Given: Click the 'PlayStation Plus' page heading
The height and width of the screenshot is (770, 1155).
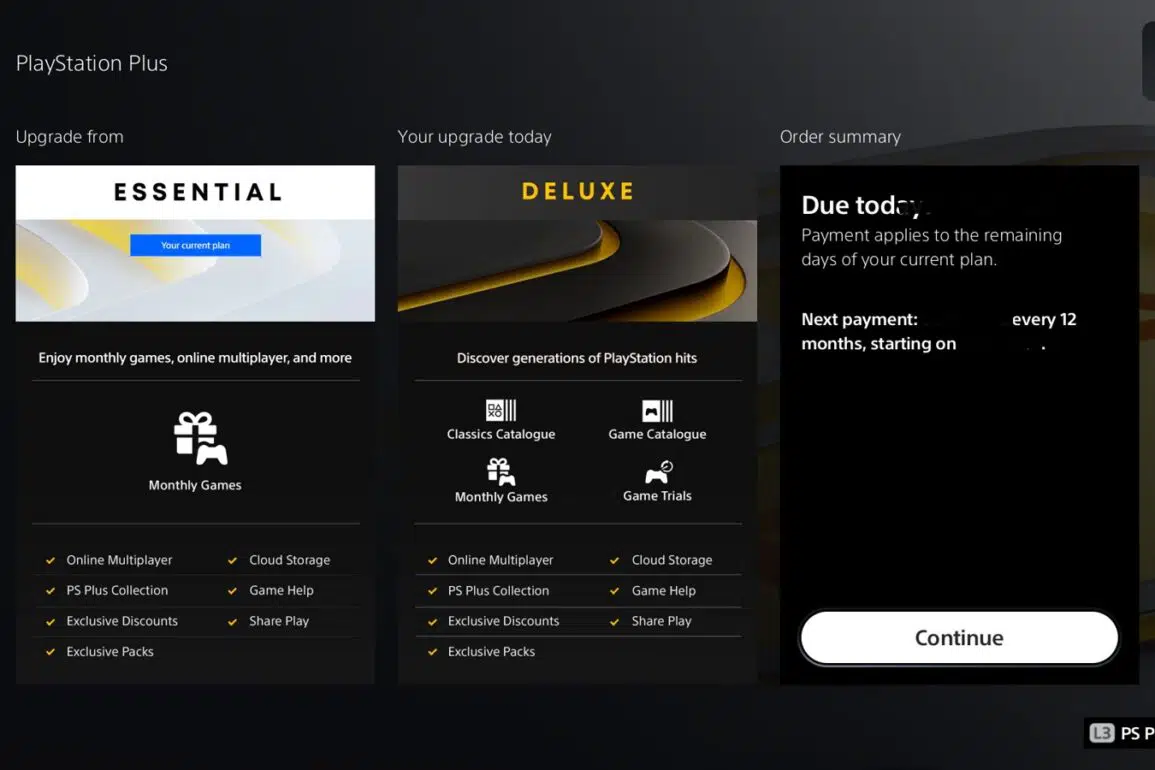Looking at the screenshot, I should click(x=92, y=63).
